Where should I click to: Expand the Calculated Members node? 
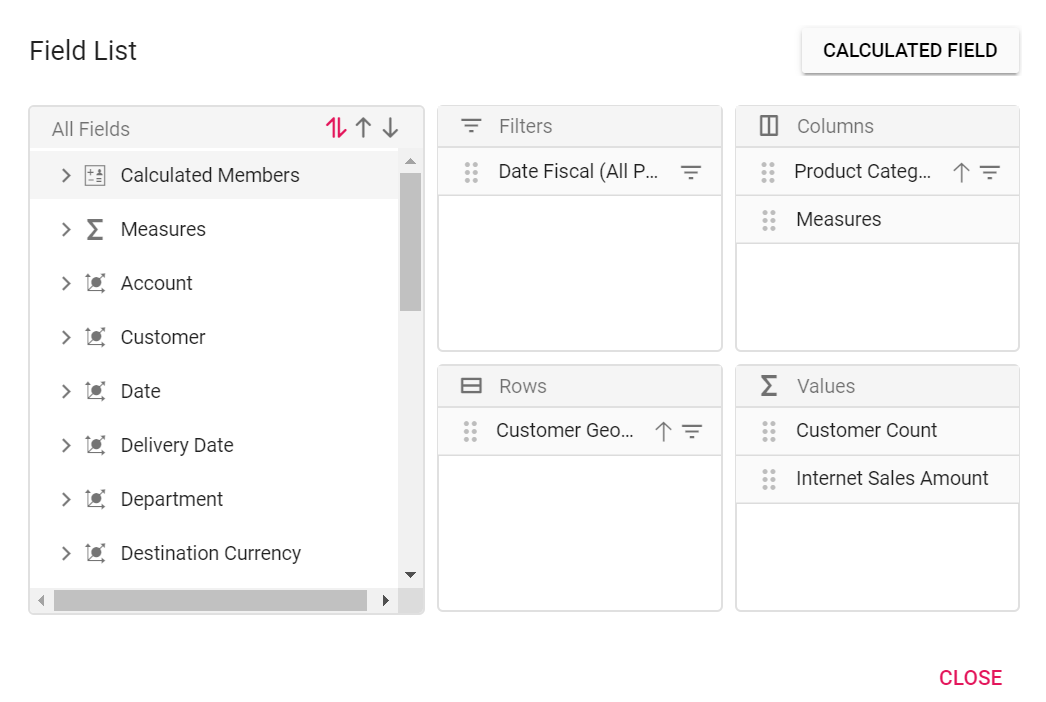tap(65, 176)
